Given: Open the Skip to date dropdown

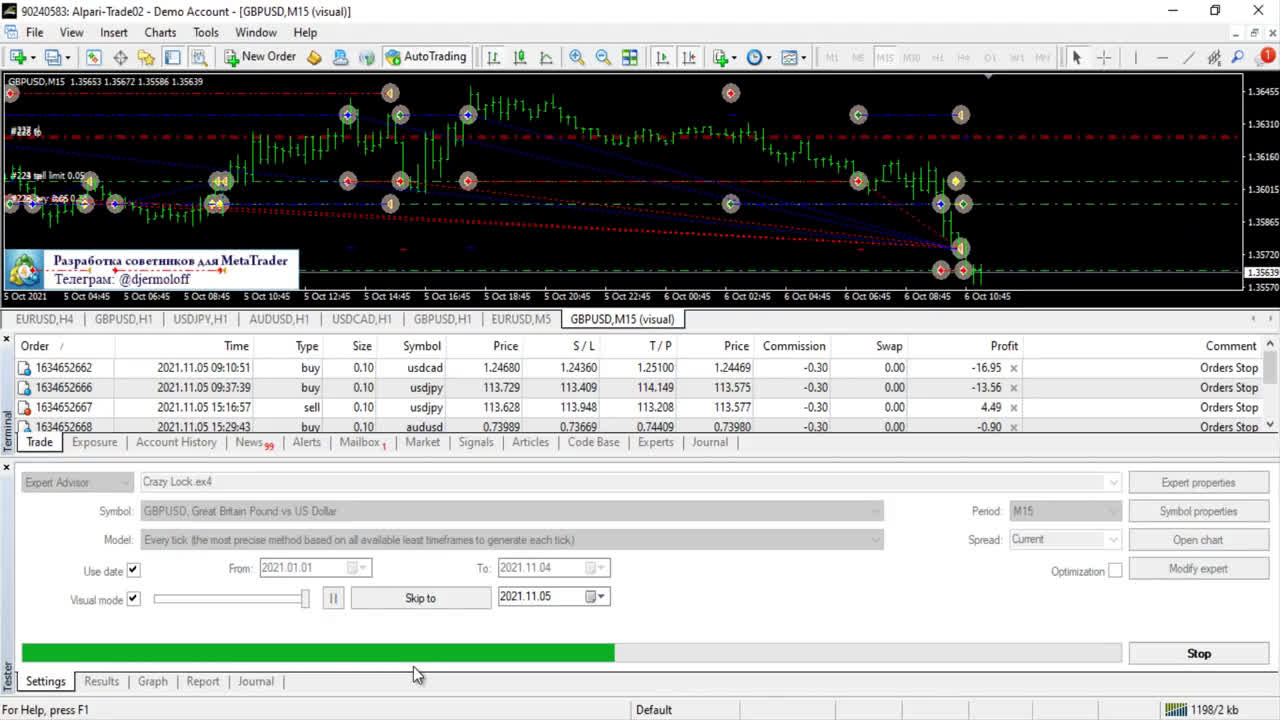Looking at the screenshot, I should tap(594, 597).
